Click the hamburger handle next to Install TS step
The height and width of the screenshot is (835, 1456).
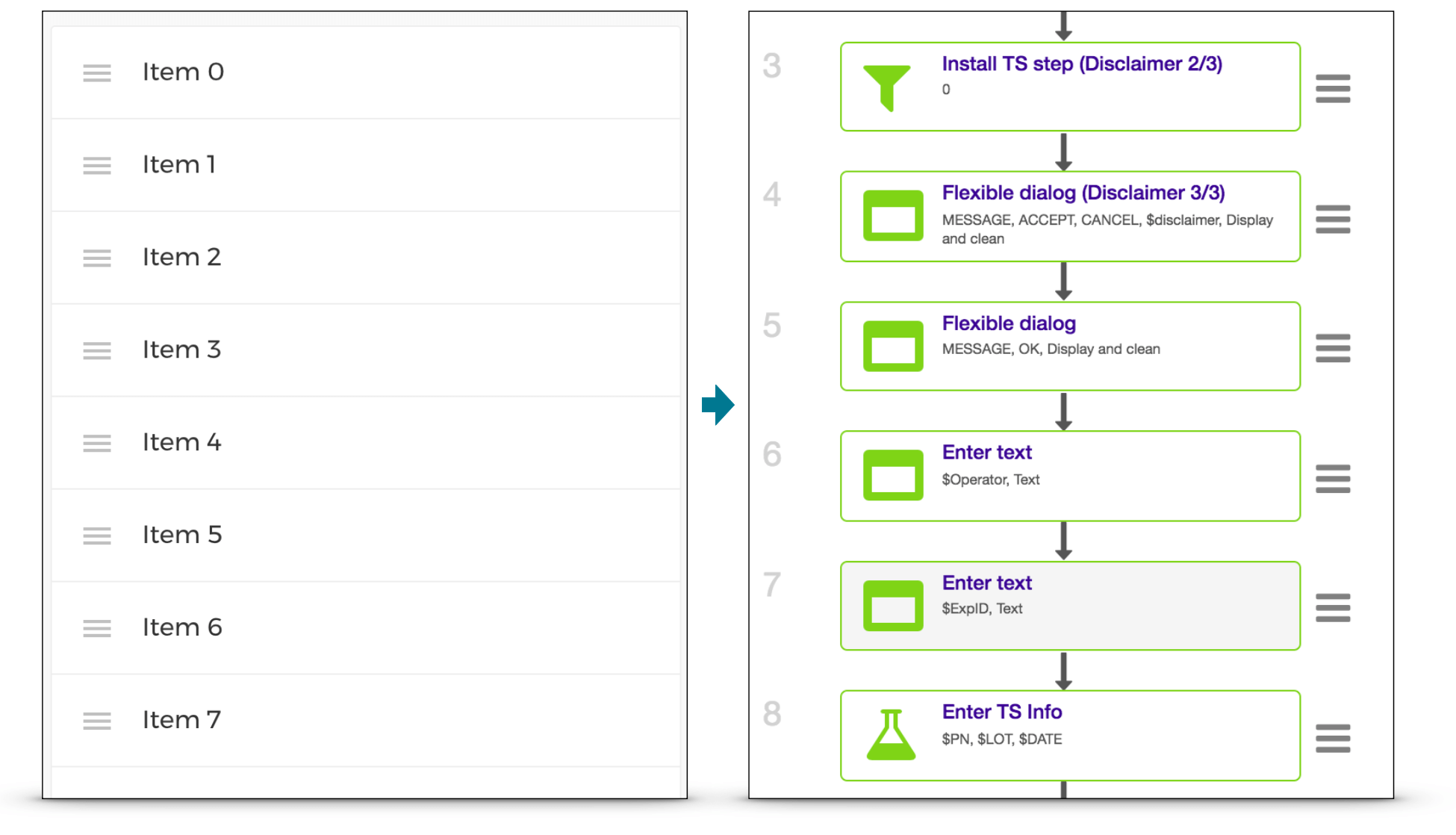1333,89
